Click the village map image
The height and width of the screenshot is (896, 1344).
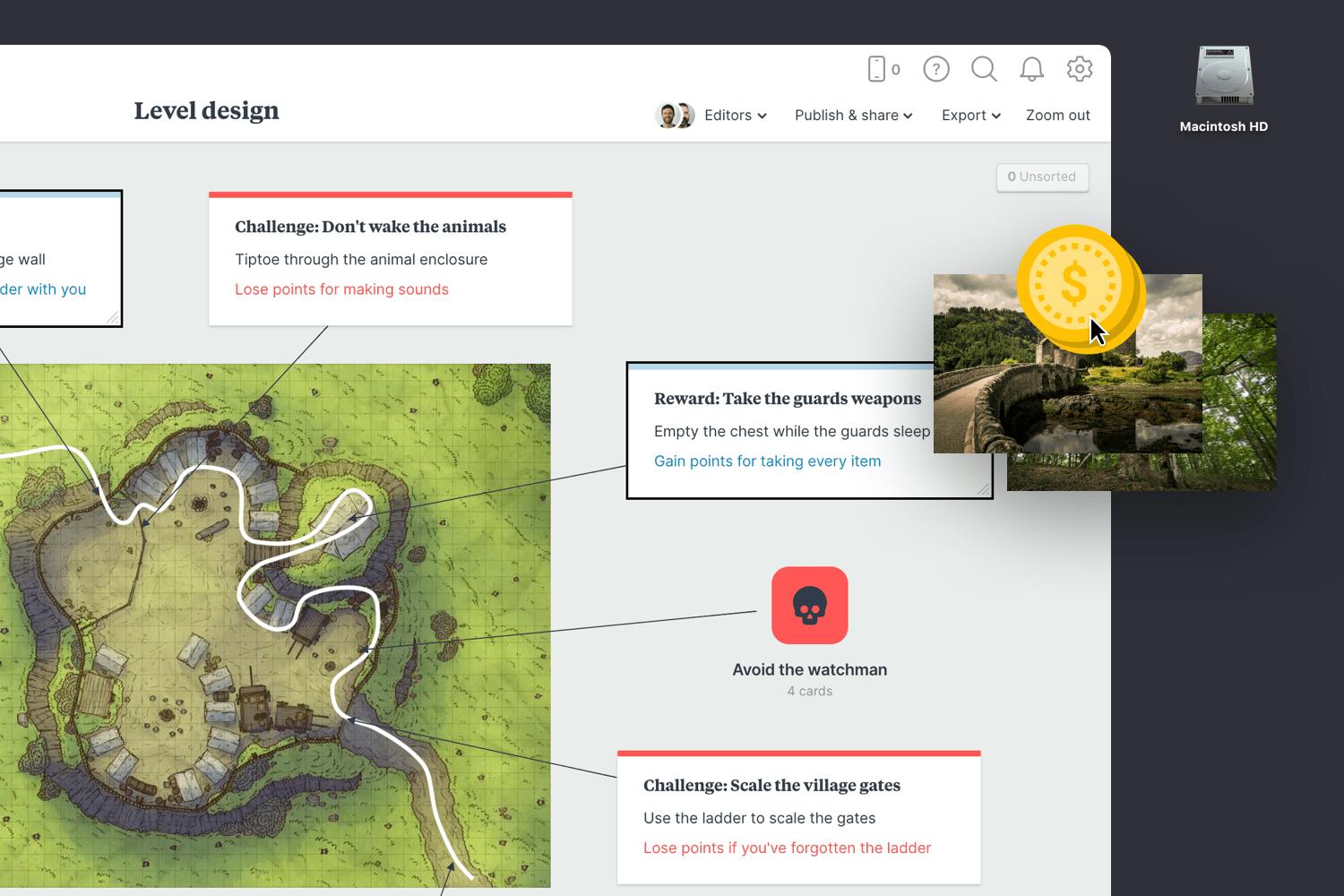275,625
